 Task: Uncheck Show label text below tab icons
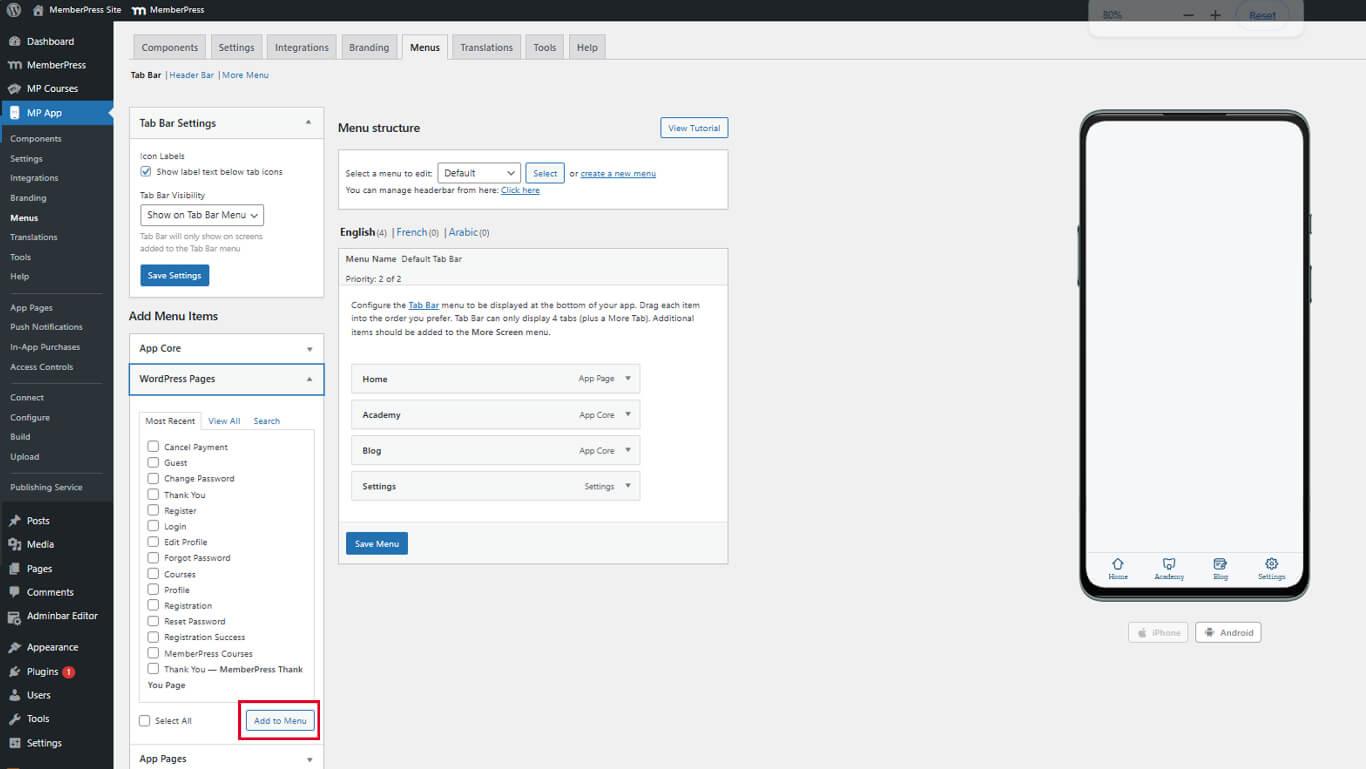coord(145,171)
